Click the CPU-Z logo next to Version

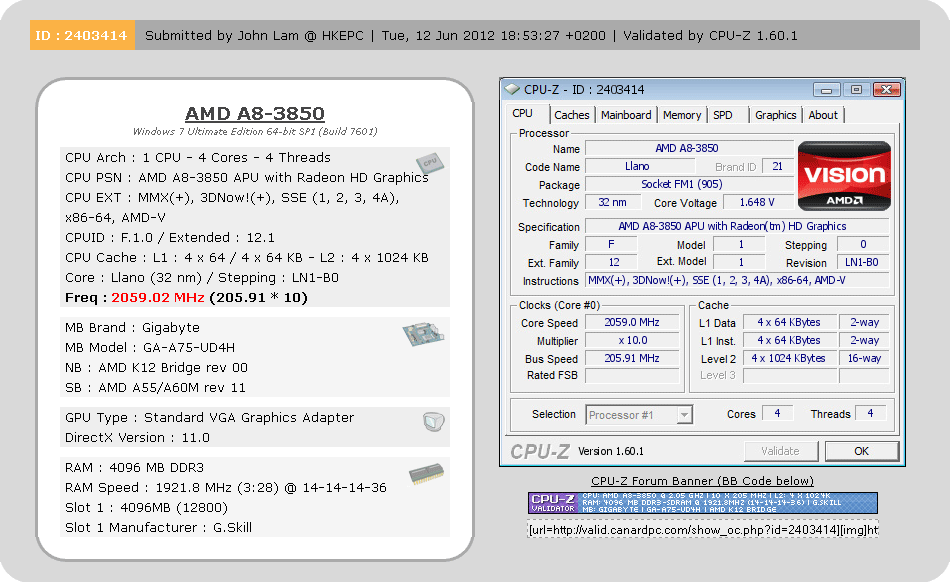540,451
